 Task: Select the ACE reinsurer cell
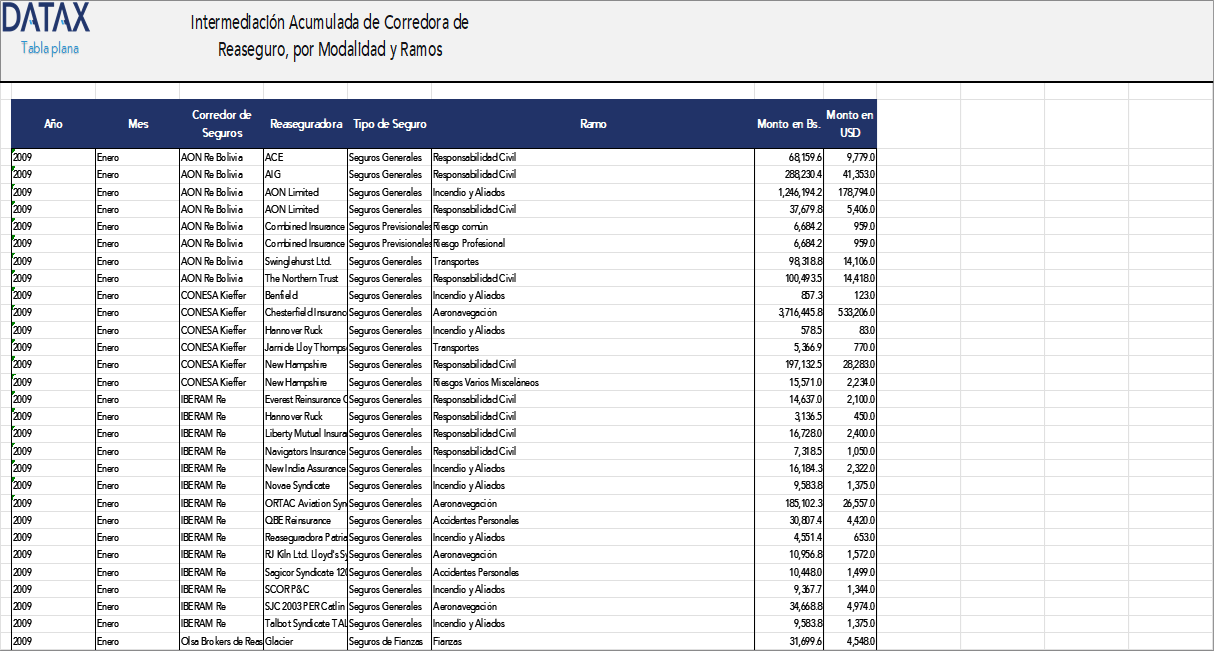(x=274, y=157)
